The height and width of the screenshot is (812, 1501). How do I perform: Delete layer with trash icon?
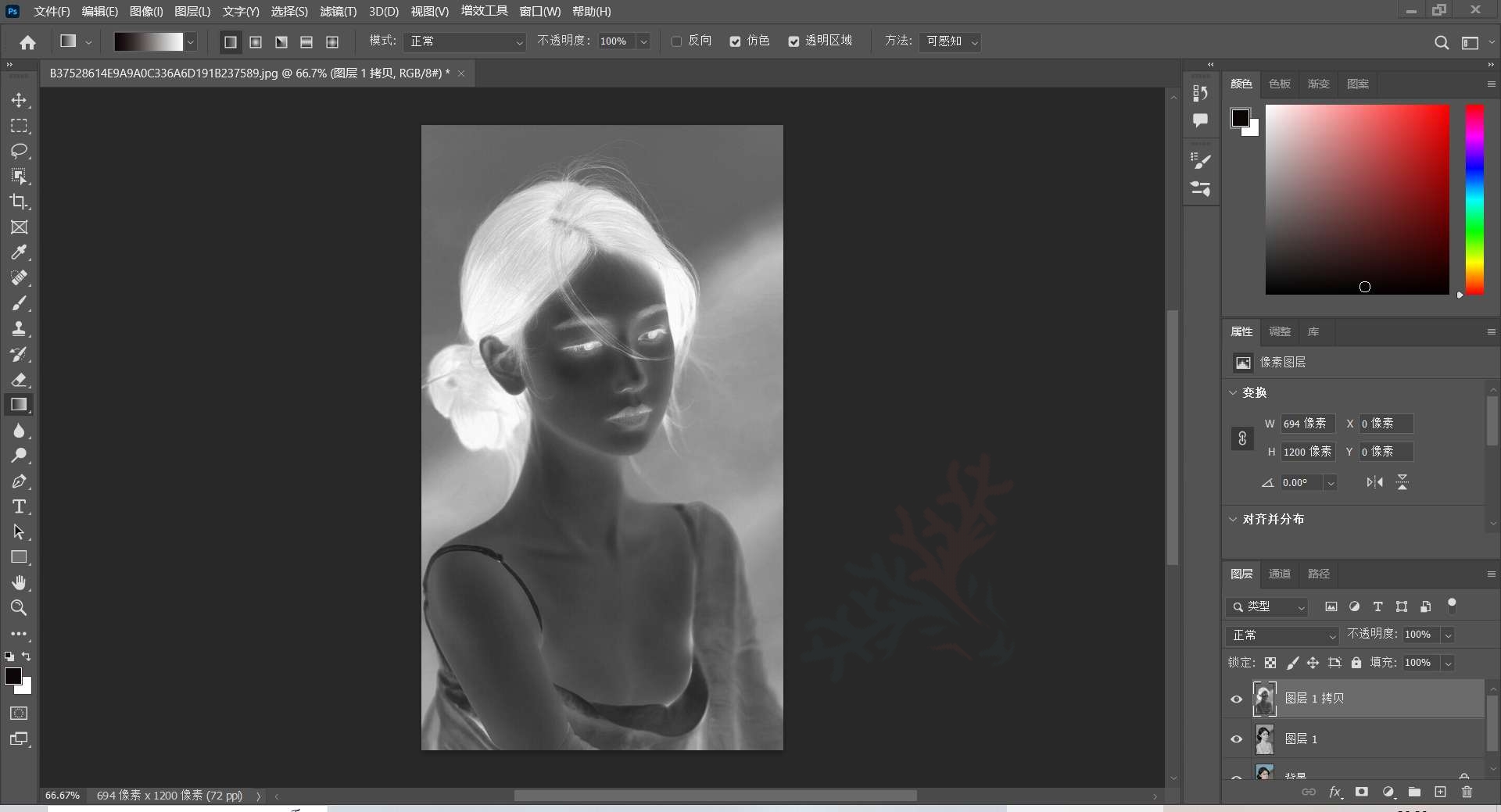[x=1467, y=792]
